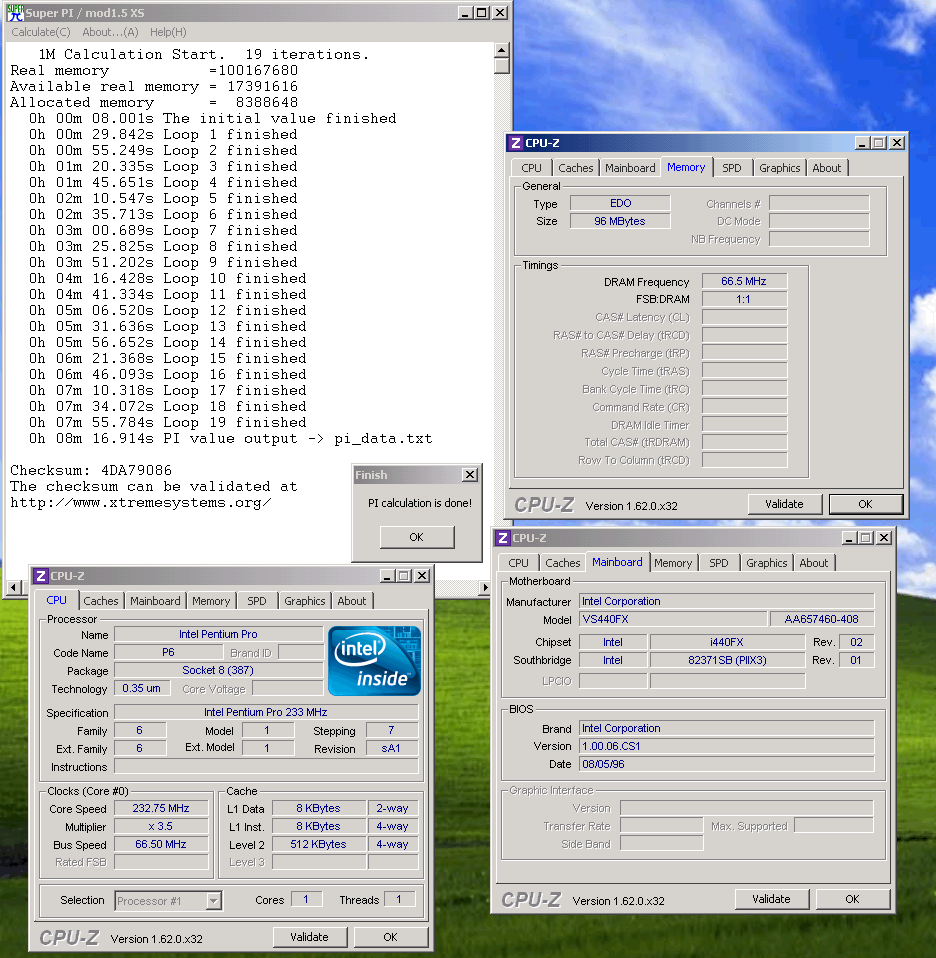Click the Intel Inside logo in CPU-Z
This screenshot has width=936, height=958.
(x=375, y=661)
